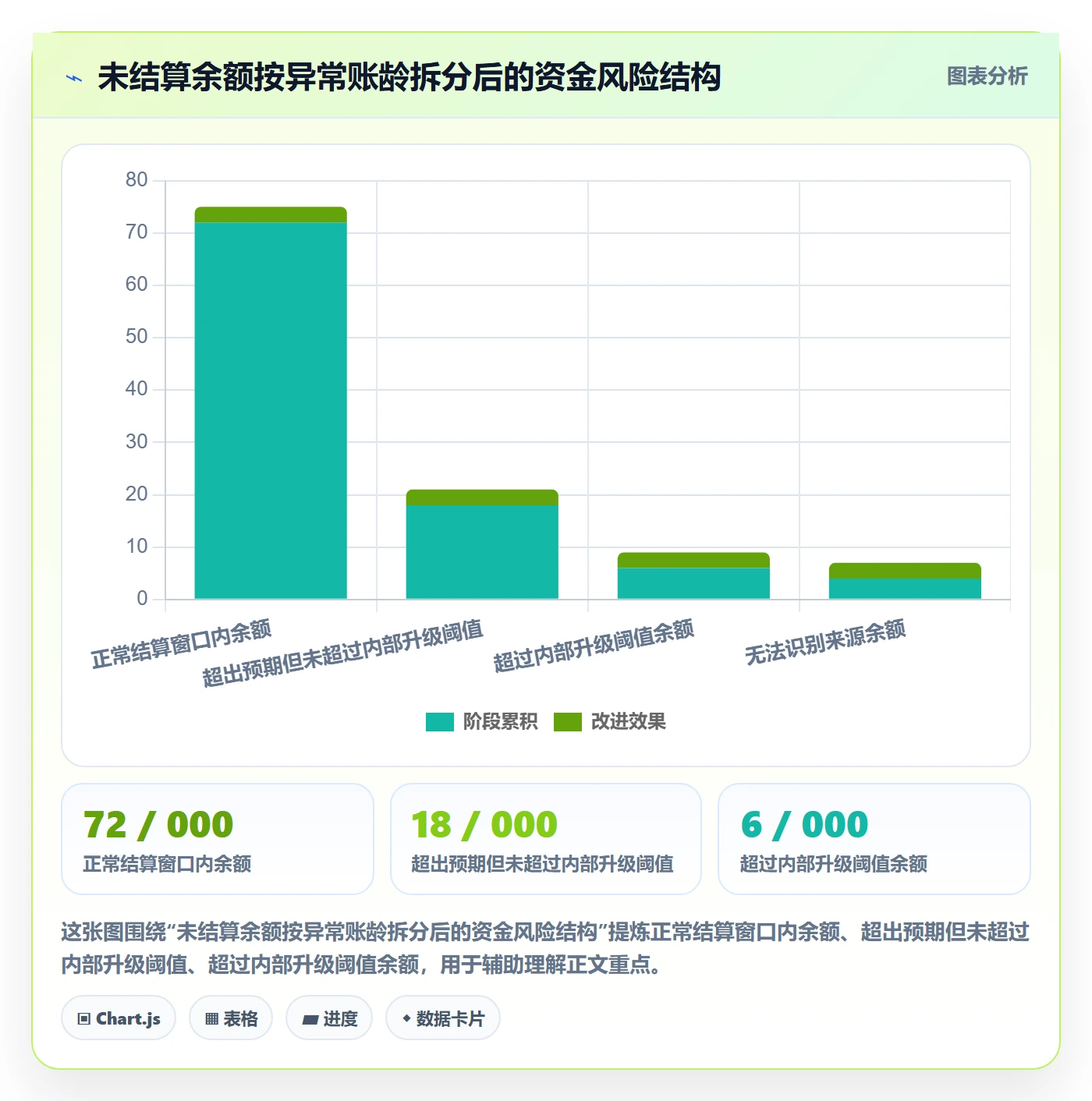Click the progress icon in 进度 chip
The image size is (1092, 1101).
pos(310,1019)
